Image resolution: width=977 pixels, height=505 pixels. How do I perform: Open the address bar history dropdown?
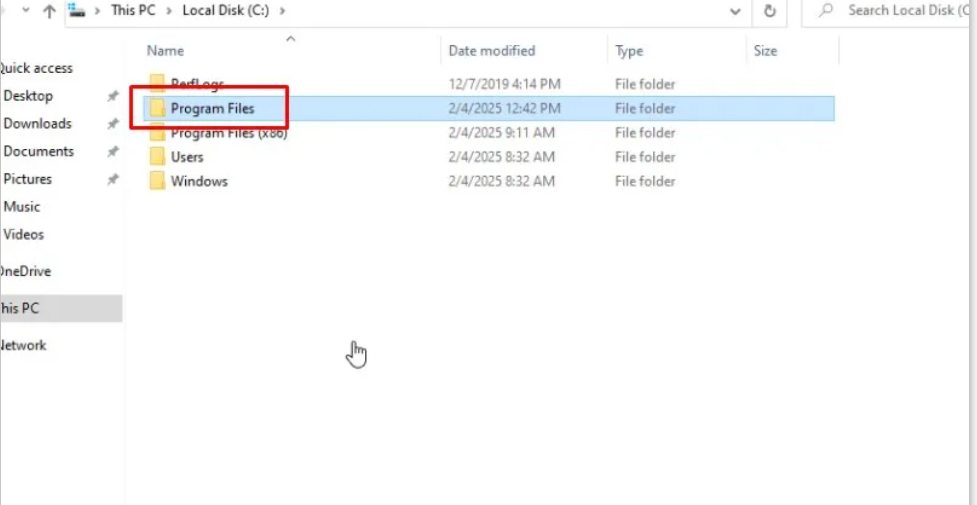736,12
